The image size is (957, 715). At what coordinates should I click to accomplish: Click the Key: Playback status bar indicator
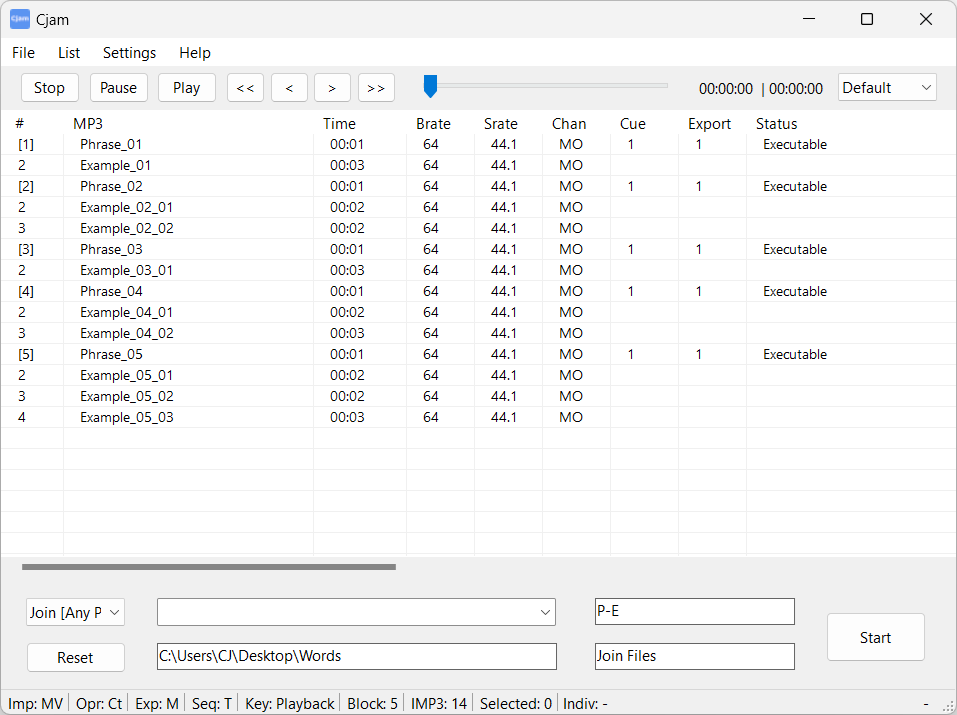[x=289, y=703]
